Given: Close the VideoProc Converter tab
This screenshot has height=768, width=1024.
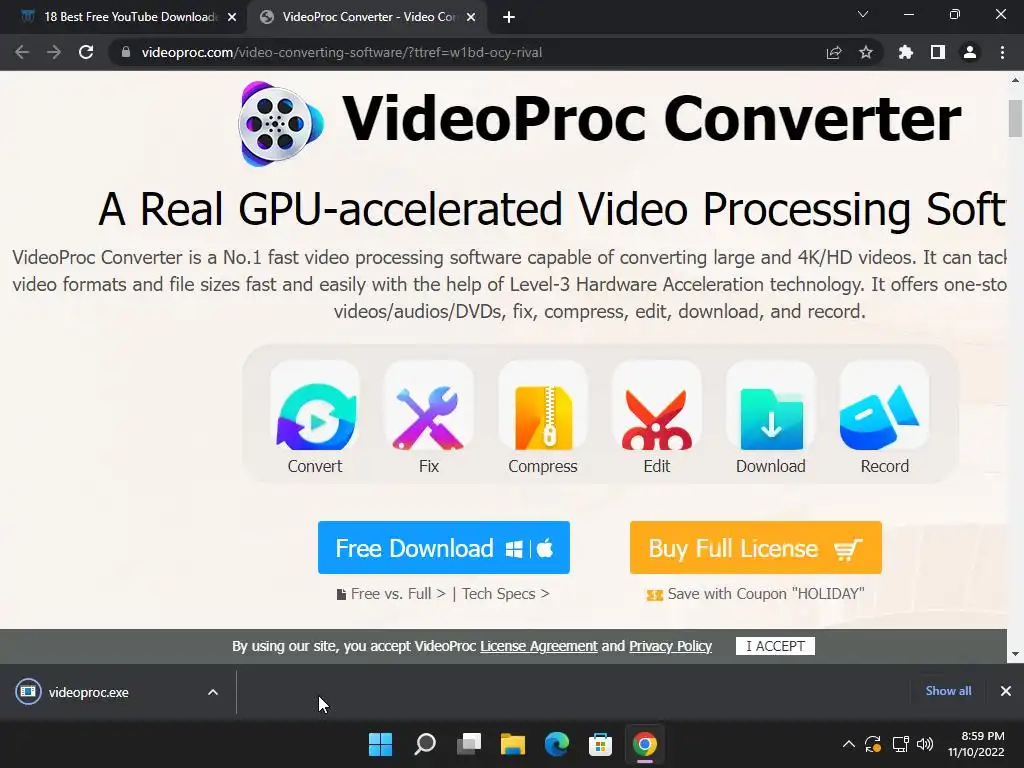Looking at the screenshot, I should (471, 18).
